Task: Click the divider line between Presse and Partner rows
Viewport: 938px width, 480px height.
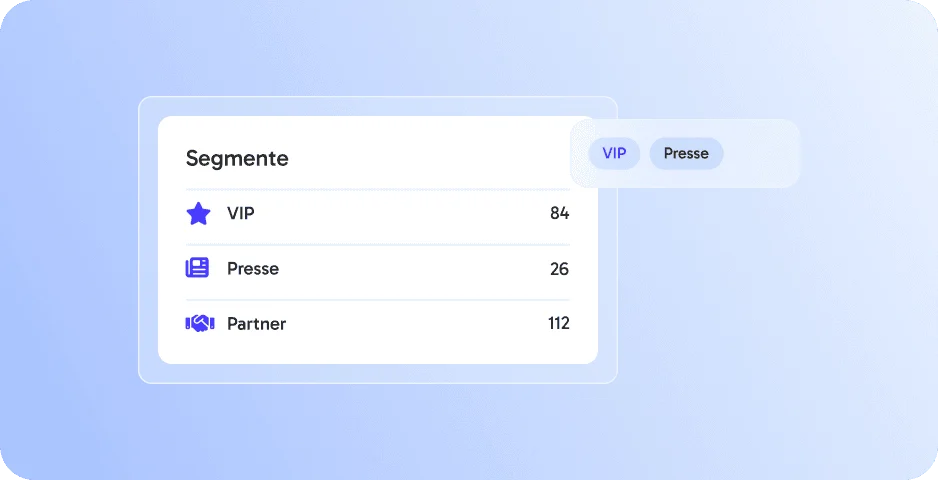Action: [377, 300]
